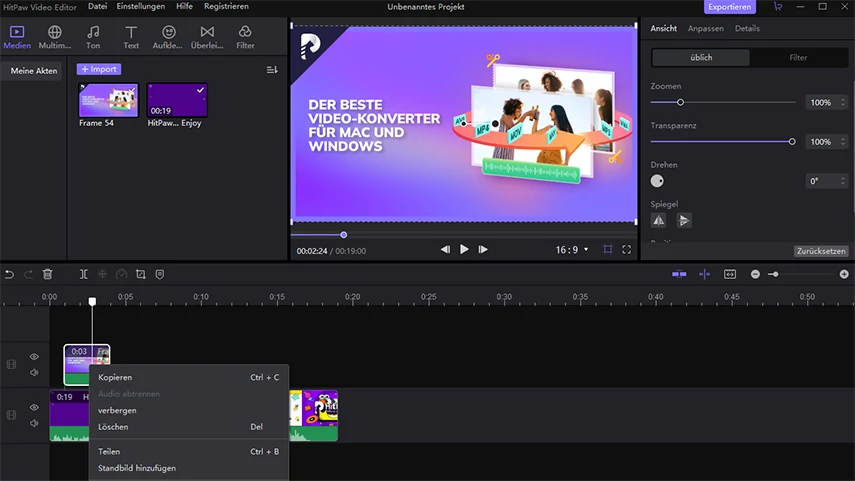Image resolution: width=855 pixels, height=481 pixels.
Task: Click the split clip tool icon
Action: click(83, 274)
